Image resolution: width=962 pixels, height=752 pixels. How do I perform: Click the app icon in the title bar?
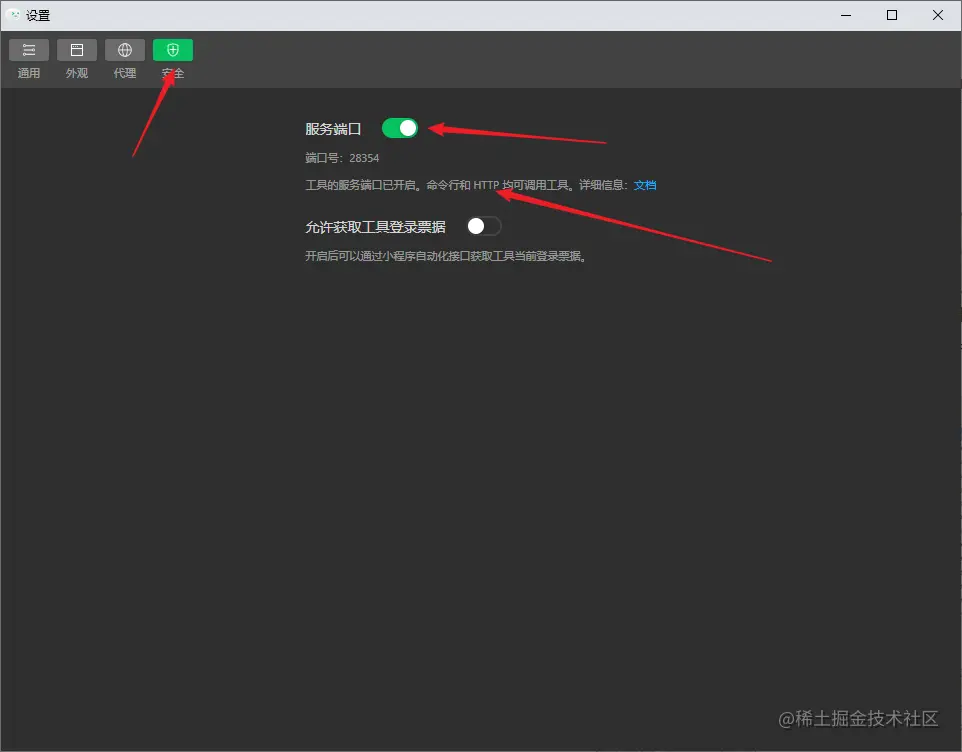[13, 15]
